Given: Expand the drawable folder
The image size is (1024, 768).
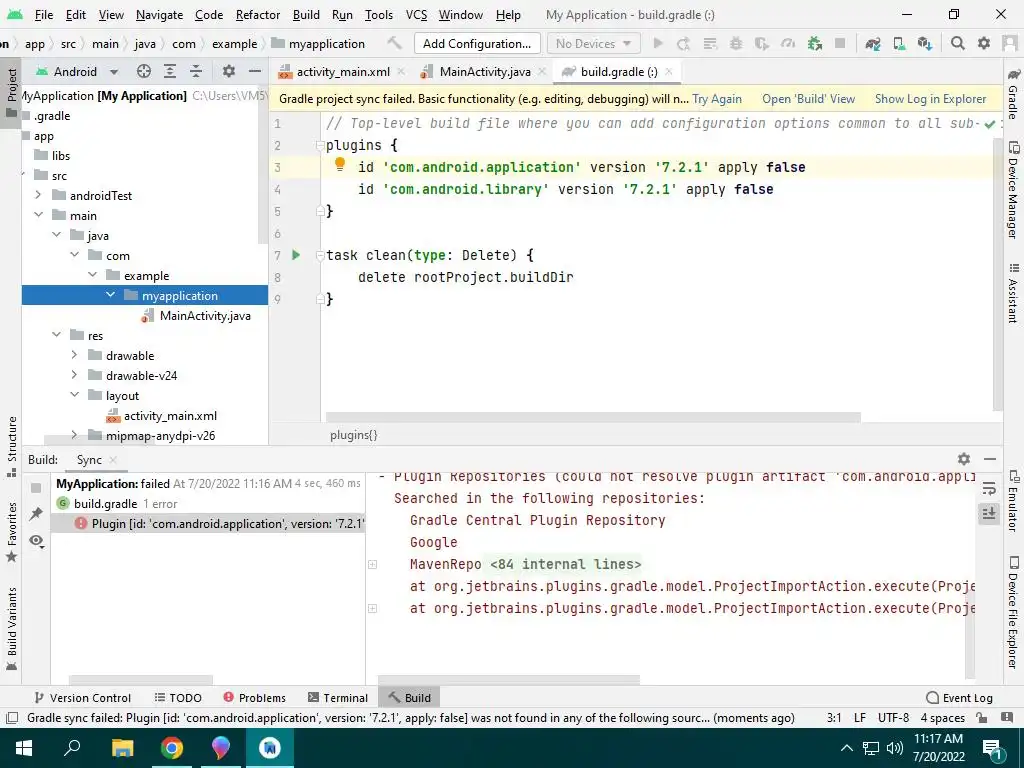Looking at the screenshot, I should coord(74,355).
